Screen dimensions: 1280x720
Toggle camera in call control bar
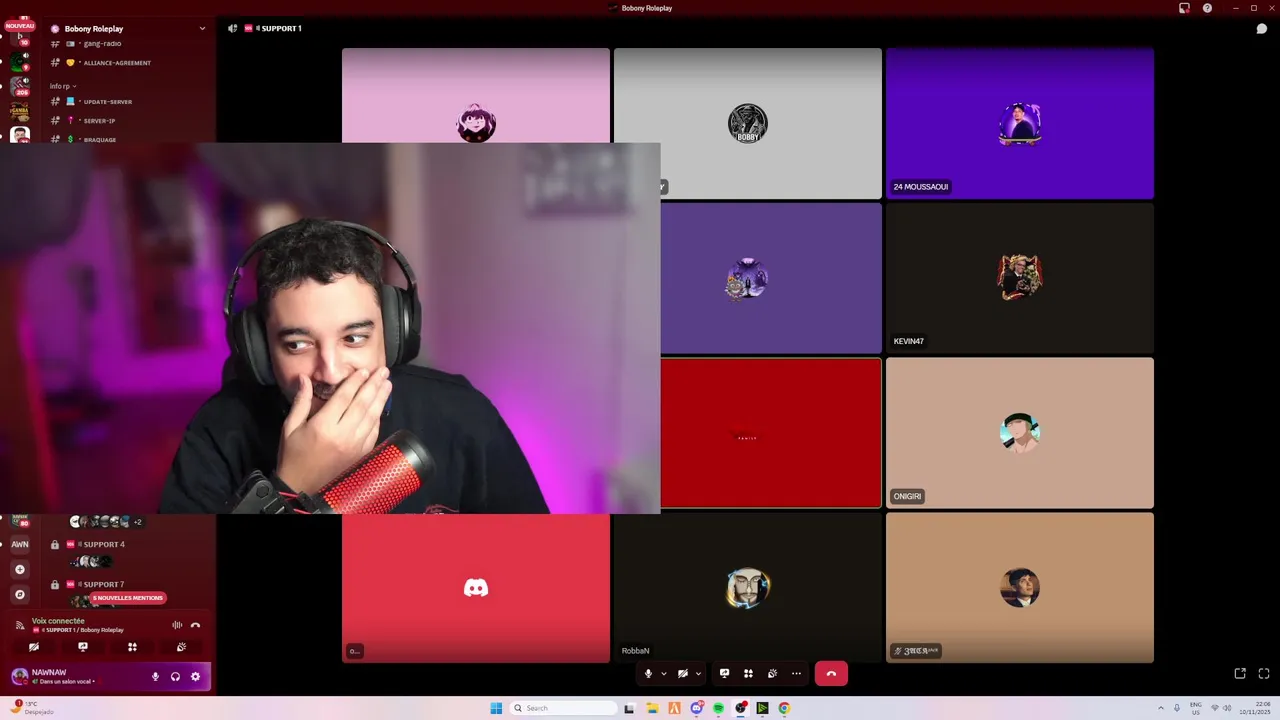(683, 674)
